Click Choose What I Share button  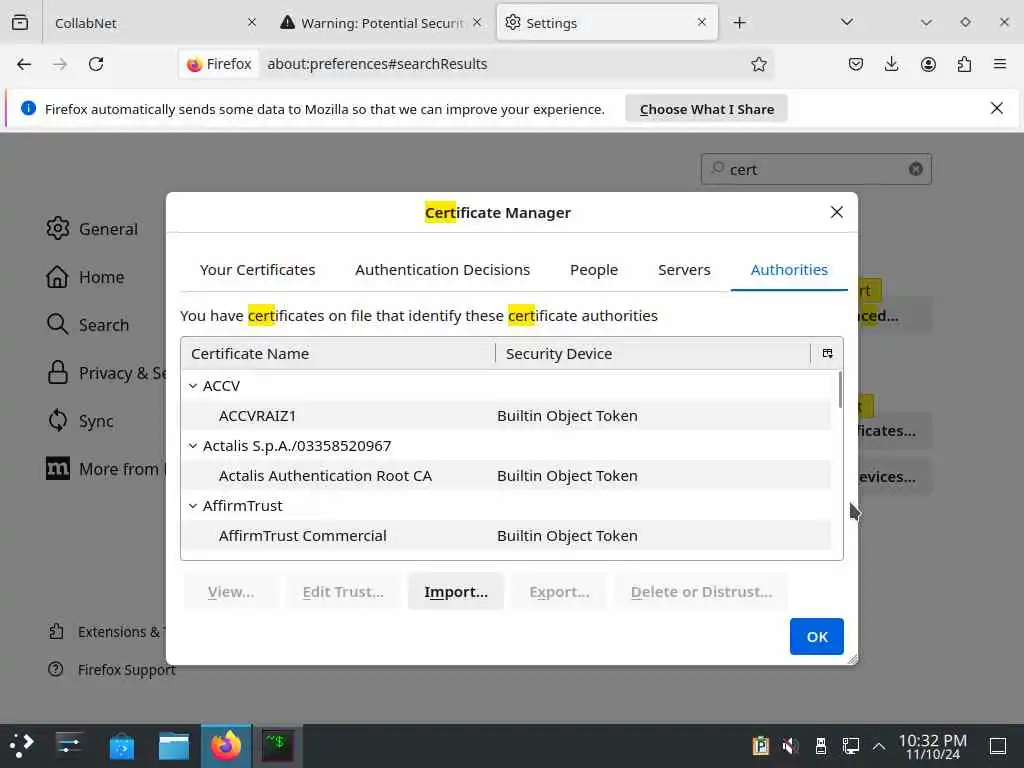click(706, 109)
